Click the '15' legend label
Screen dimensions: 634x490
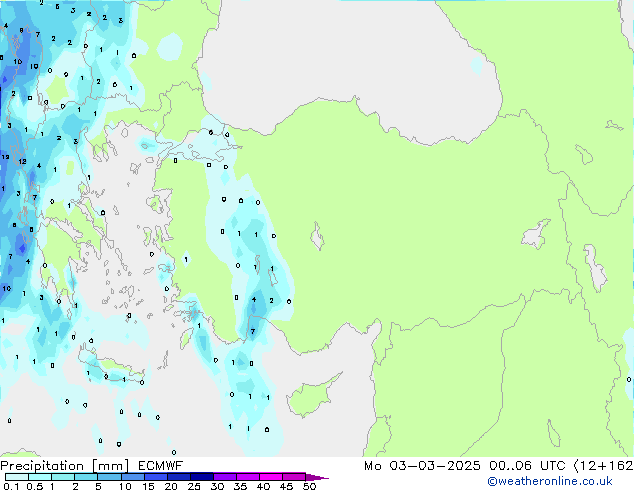point(148,486)
